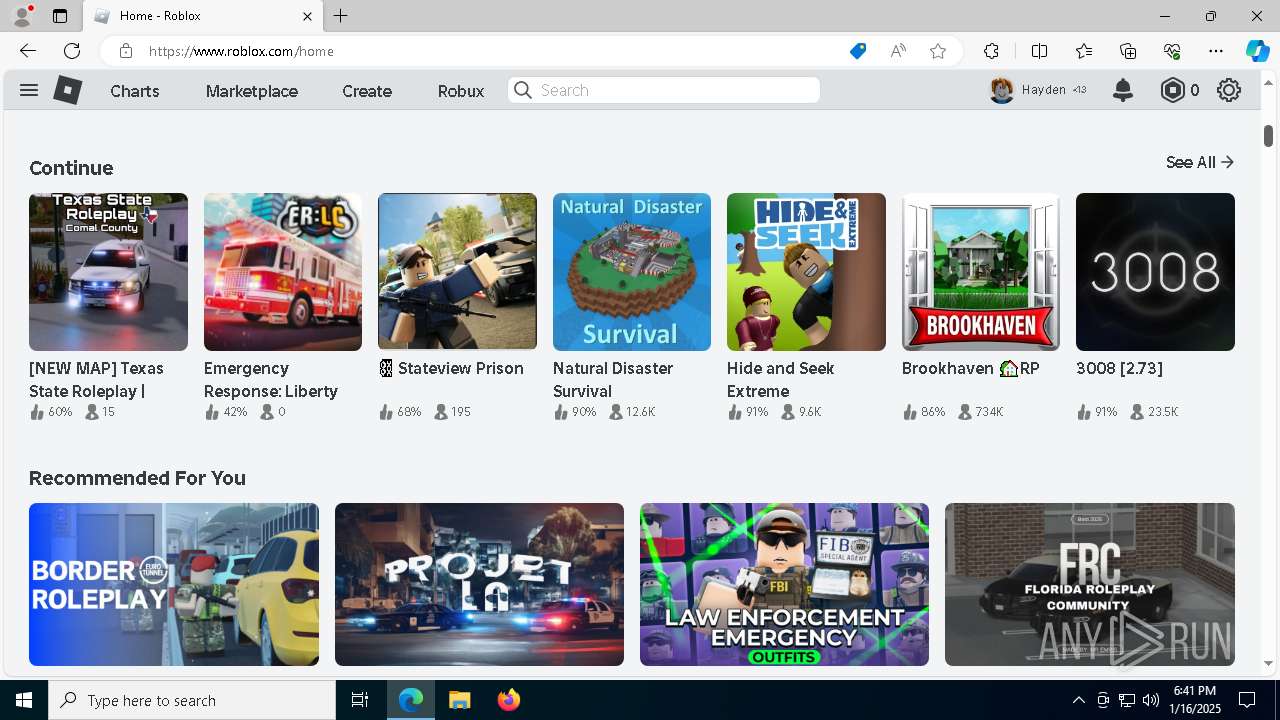Open the Windows notification center
This screenshot has height=720, width=1280.
pyautogui.click(x=1247, y=700)
